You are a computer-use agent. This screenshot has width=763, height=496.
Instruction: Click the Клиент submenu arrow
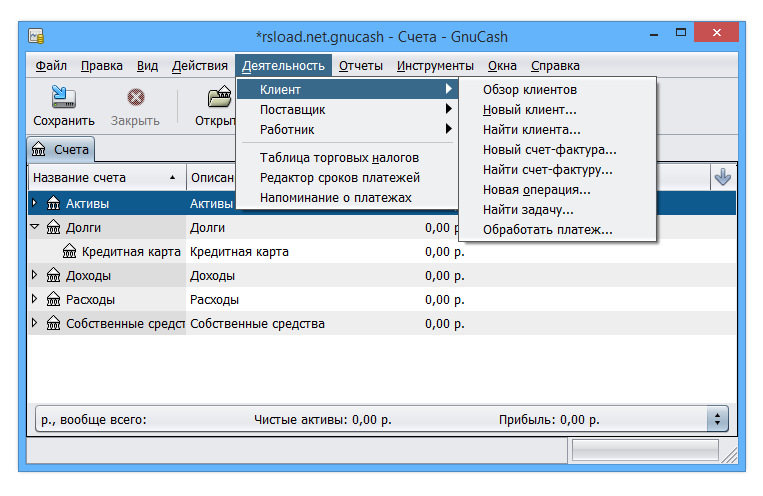(449, 89)
